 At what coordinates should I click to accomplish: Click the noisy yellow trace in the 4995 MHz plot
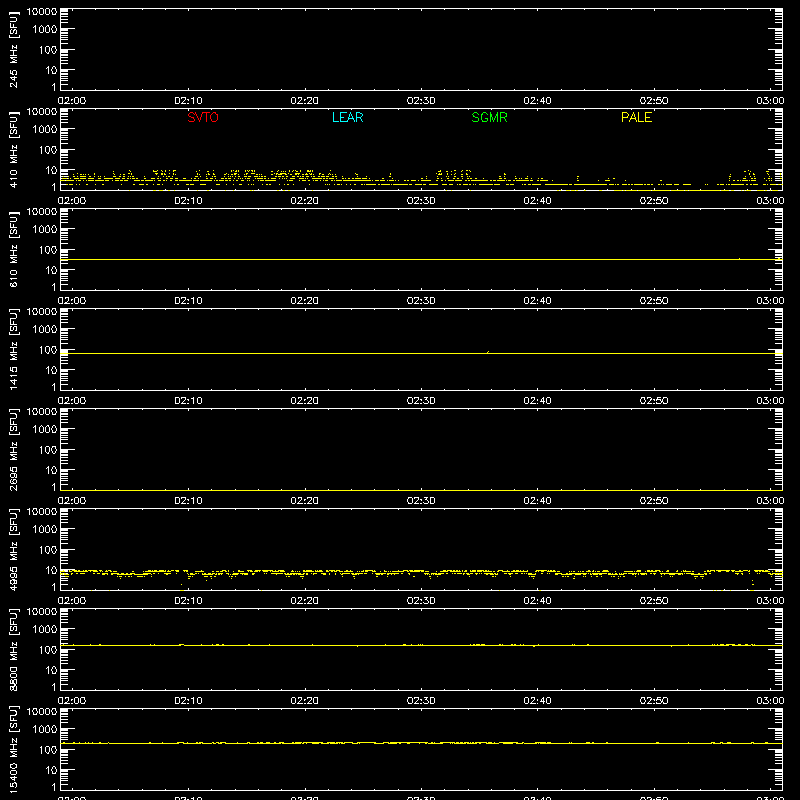click(x=421, y=573)
